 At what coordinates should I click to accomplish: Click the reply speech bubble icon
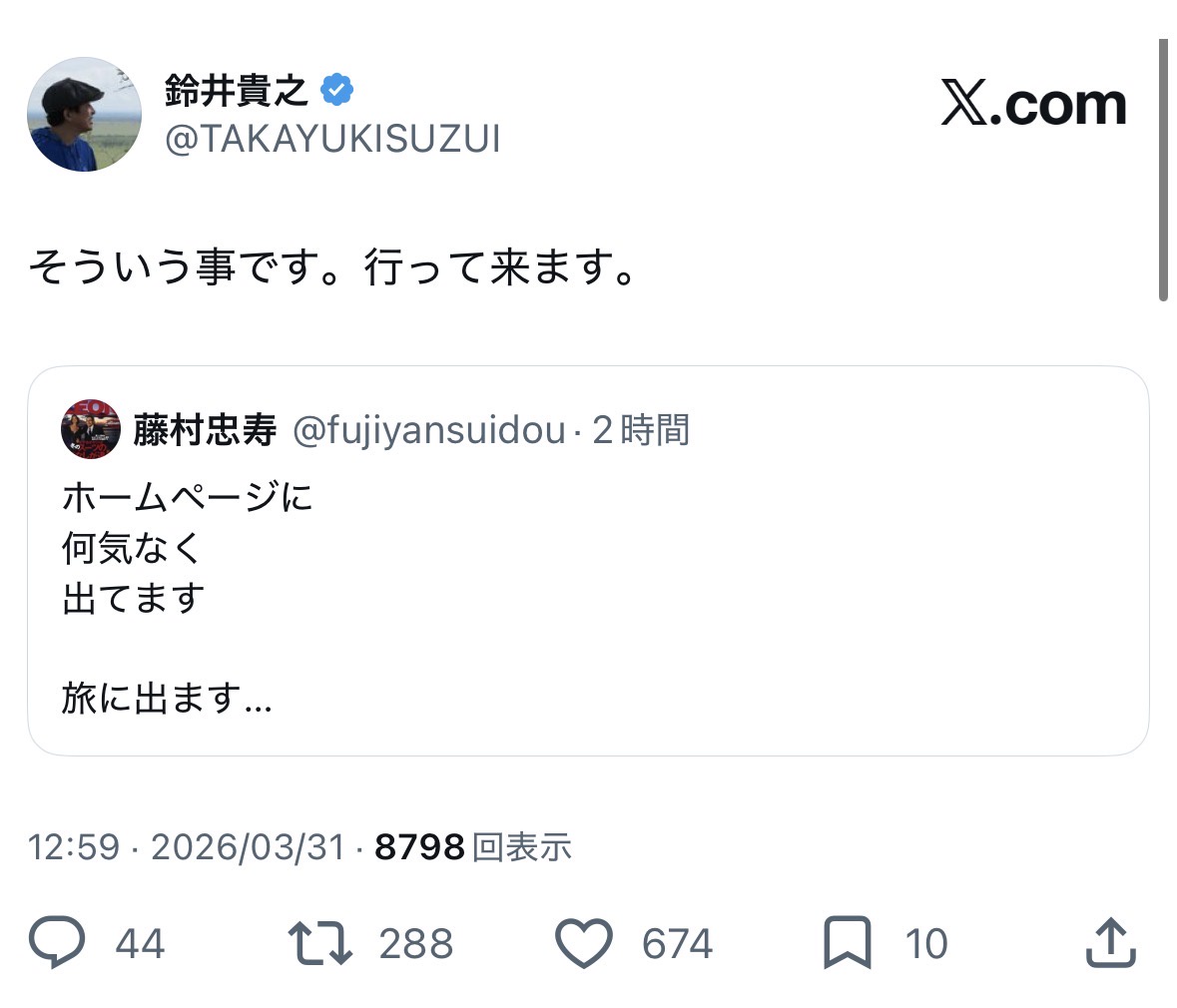(57, 943)
